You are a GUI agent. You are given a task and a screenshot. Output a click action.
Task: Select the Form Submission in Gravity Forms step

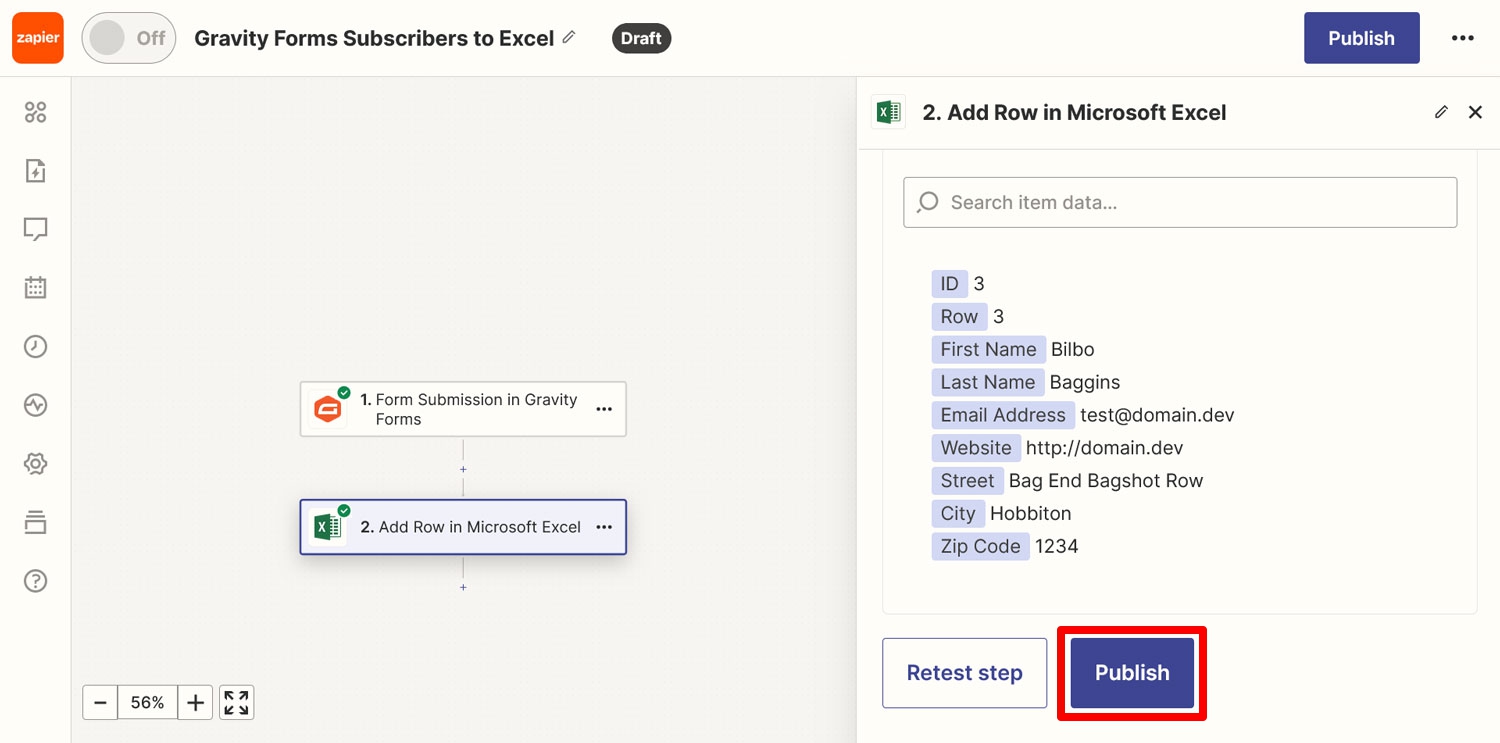(463, 409)
